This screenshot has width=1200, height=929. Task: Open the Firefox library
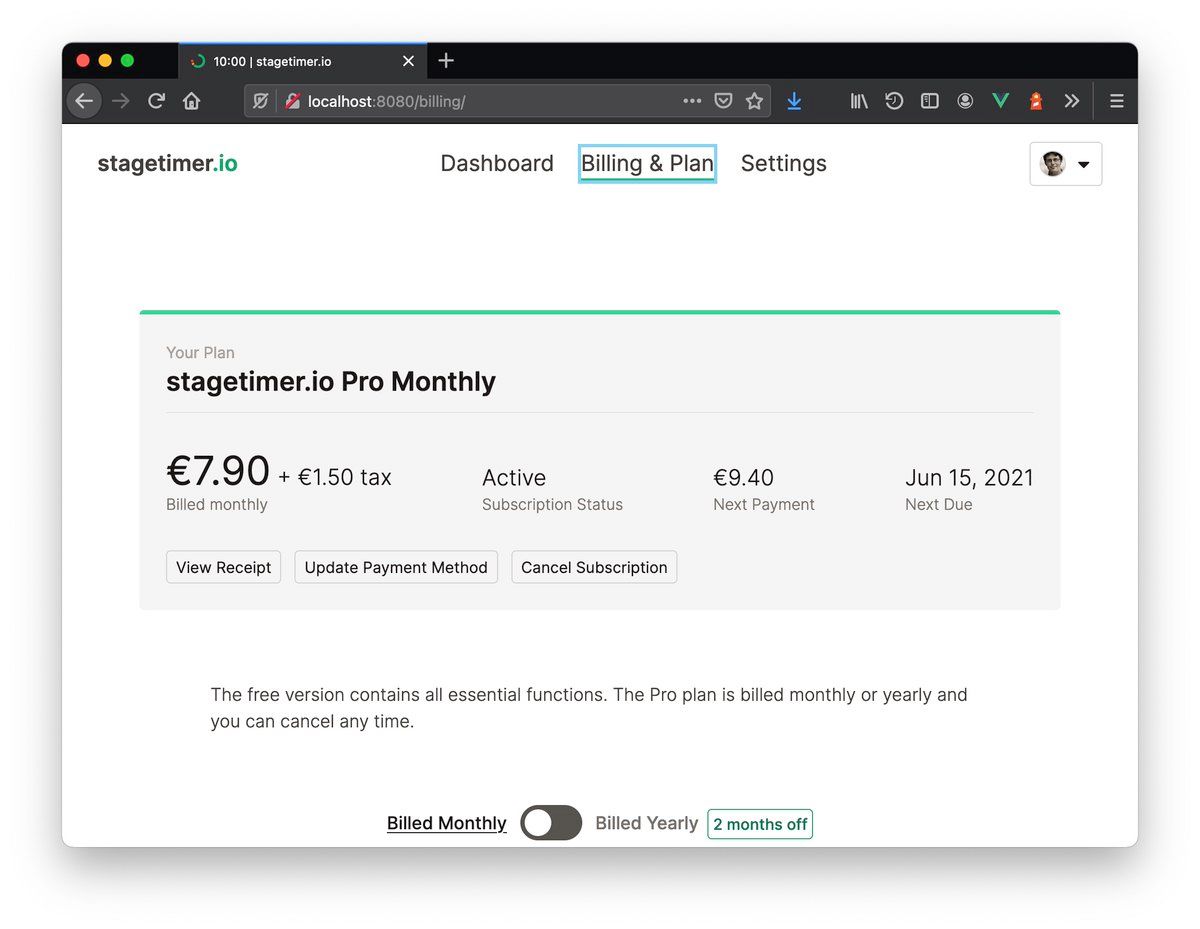[x=859, y=101]
